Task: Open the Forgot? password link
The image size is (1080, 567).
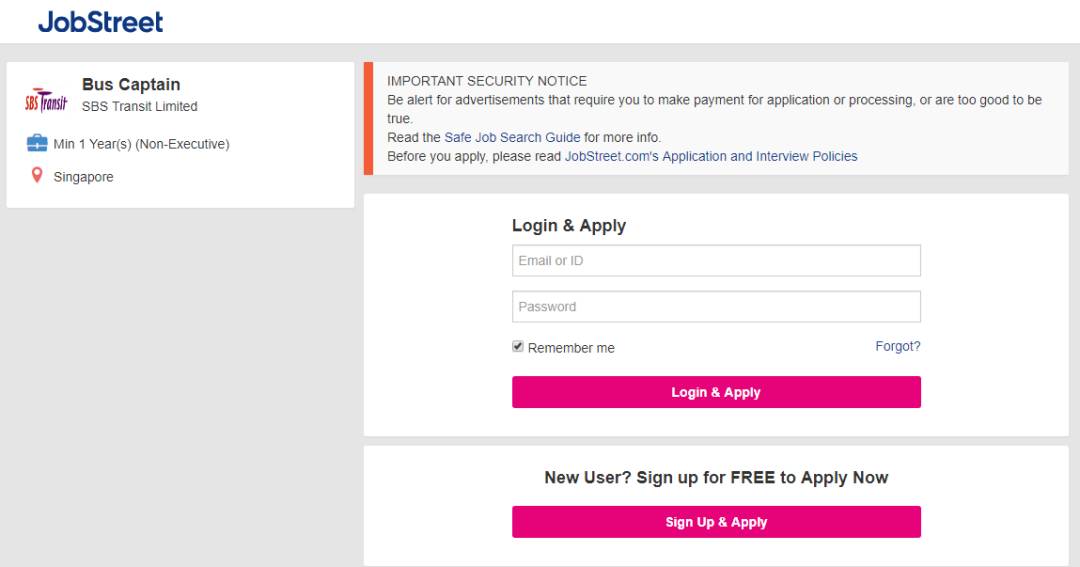Action: click(898, 346)
